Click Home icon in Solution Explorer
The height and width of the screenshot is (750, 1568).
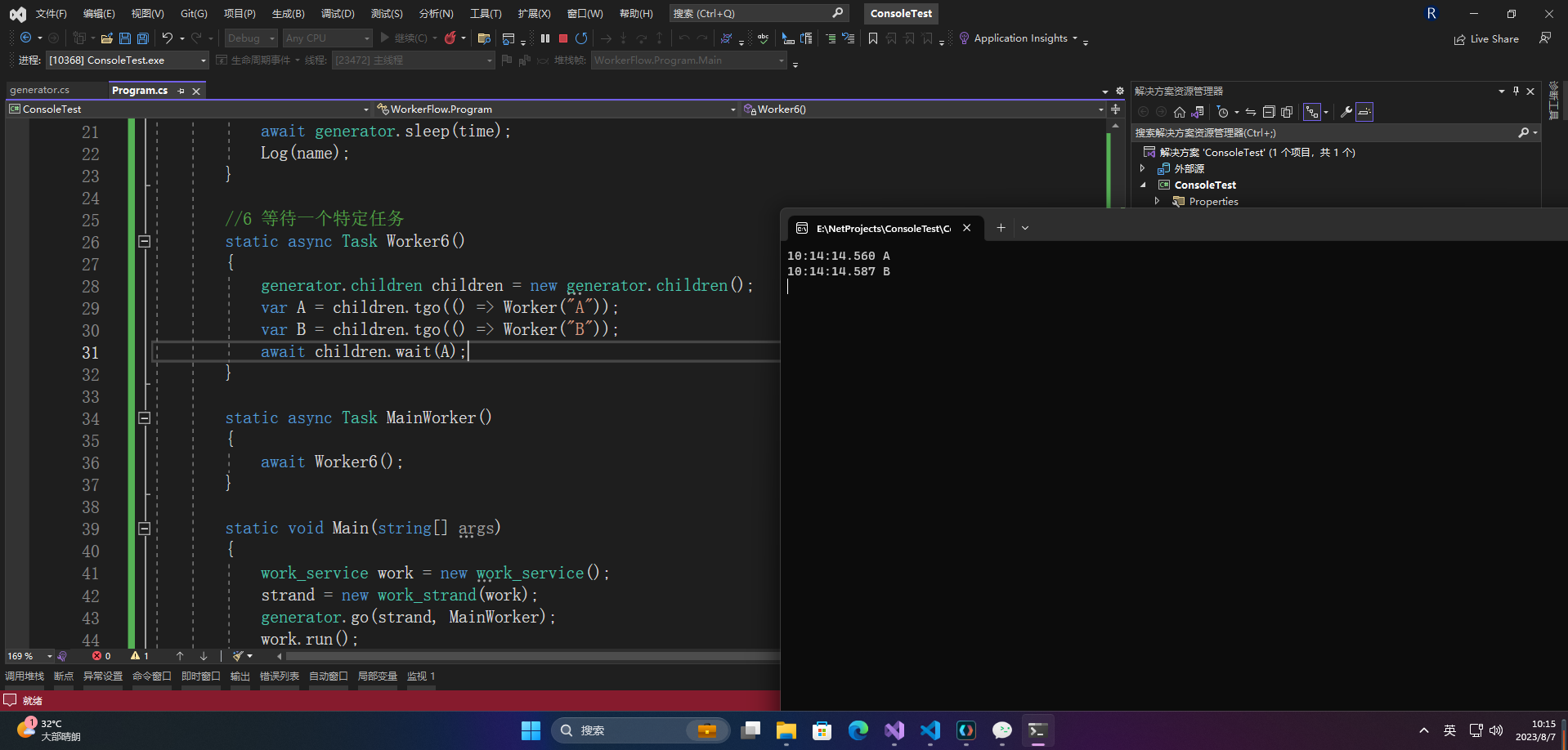click(x=1179, y=112)
